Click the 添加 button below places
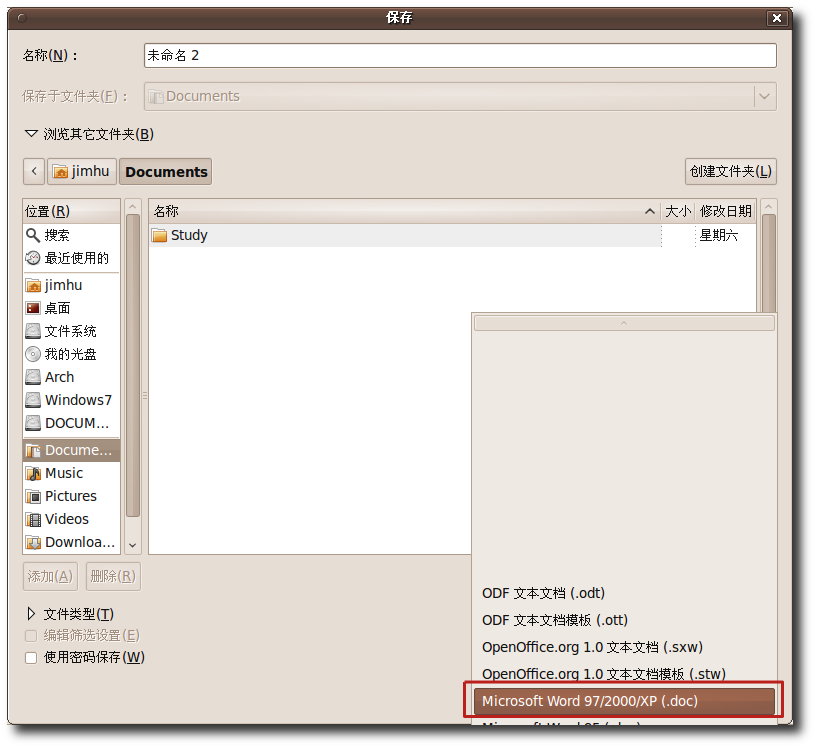This screenshot has height=748, width=816. 50,576
